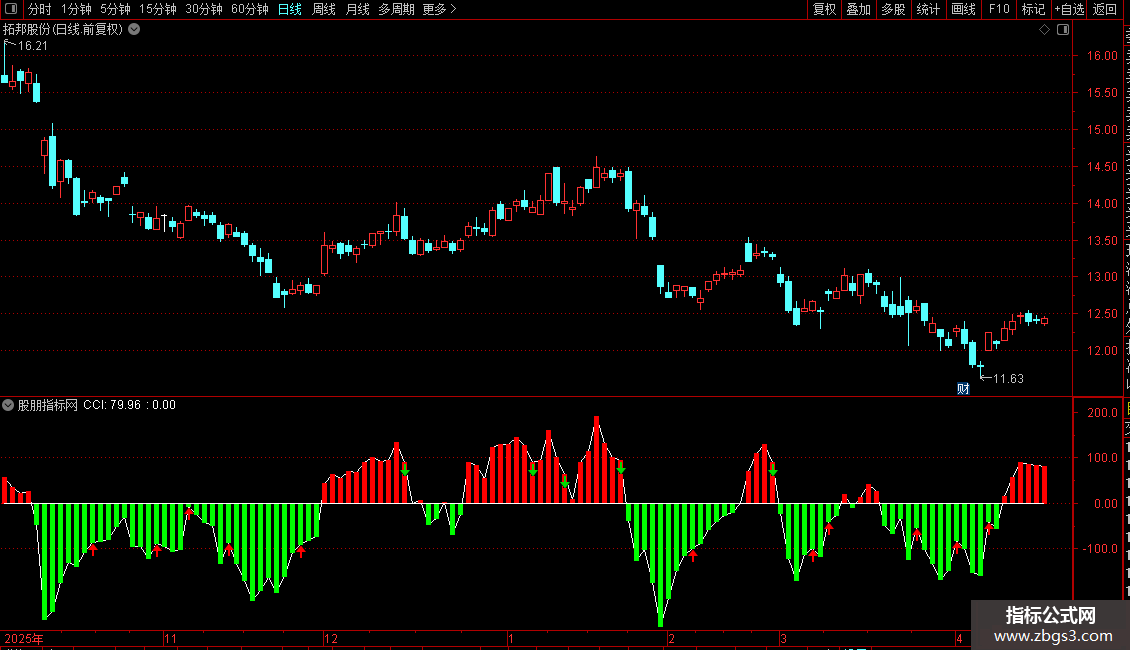Activate the 画线 drawing tool

pyautogui.click(x=963, y=9)
